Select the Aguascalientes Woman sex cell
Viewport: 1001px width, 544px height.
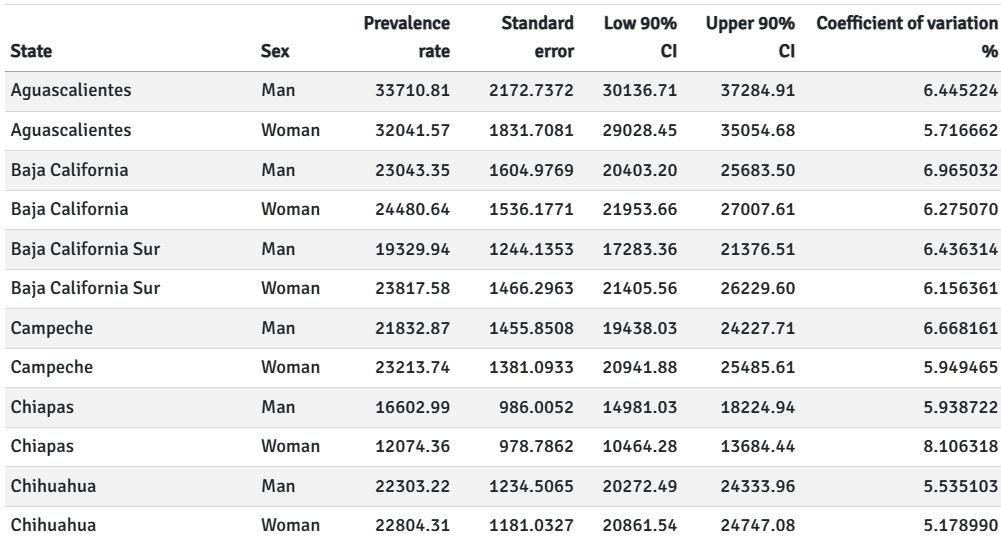pos(290,130)
